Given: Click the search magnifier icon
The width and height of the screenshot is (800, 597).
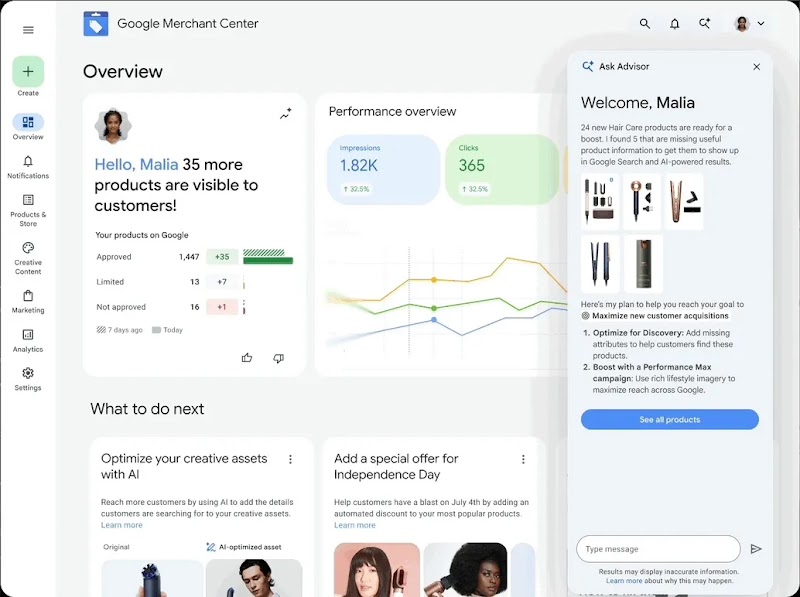Looking at the screenshot, I should click(645, 23).
